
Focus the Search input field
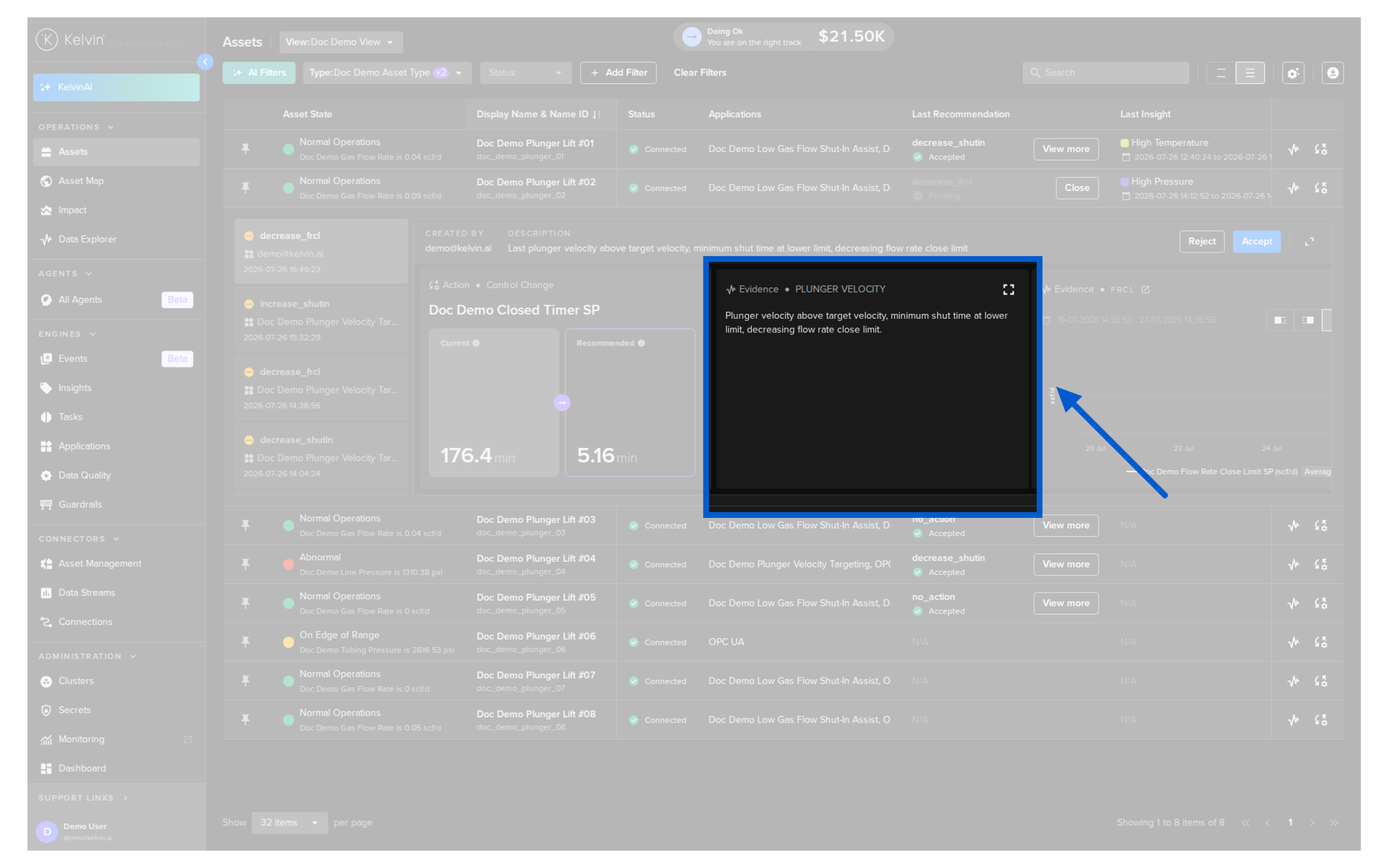(1105, 73)
